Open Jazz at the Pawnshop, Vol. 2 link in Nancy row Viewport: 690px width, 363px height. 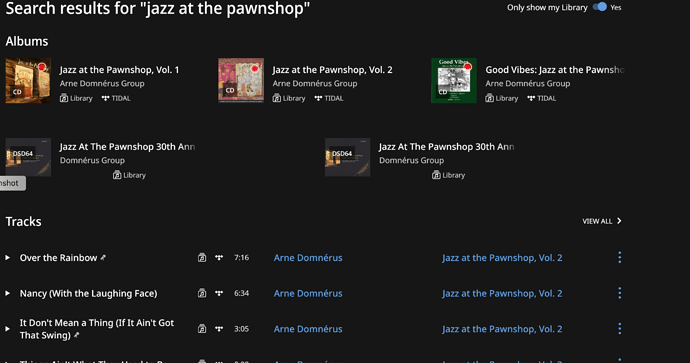click(x=502, y=293)
